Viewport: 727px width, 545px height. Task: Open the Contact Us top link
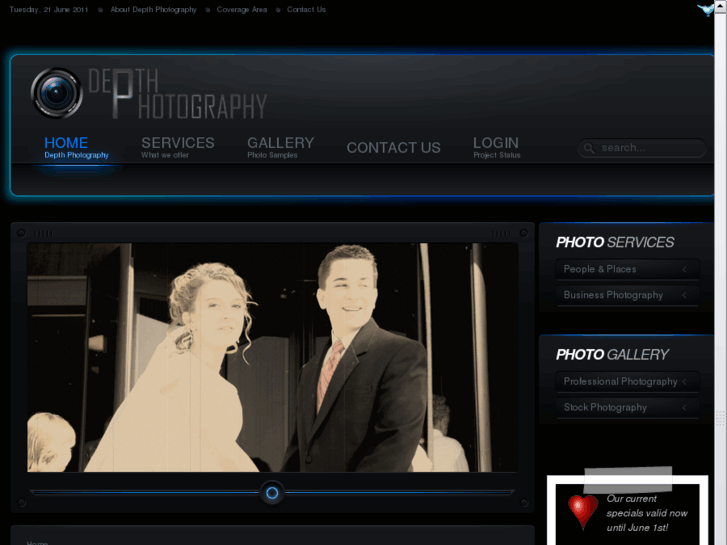tap(306, 9)
